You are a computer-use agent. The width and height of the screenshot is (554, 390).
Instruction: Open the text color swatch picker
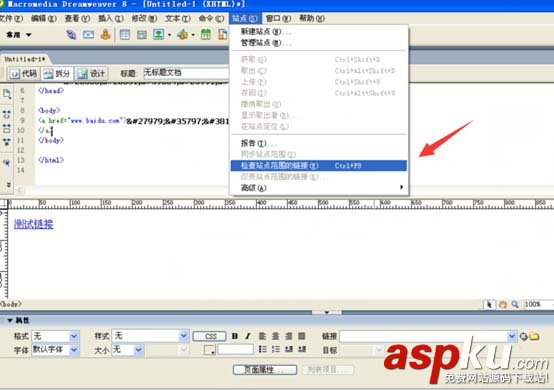tap(210, 349)
